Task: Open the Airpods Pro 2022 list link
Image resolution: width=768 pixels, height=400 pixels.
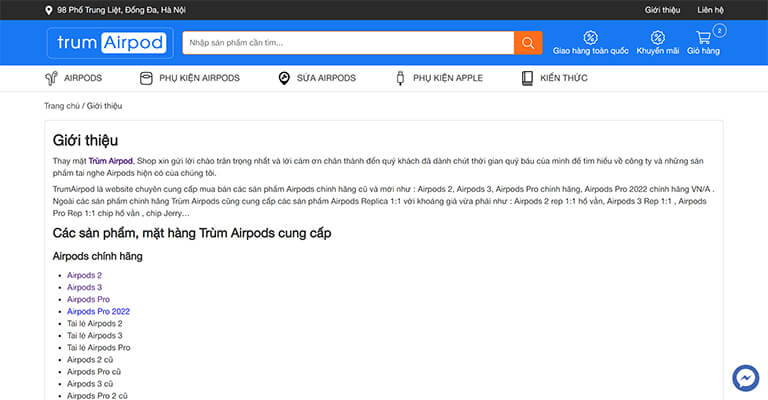Action: (x=98, y=311)
